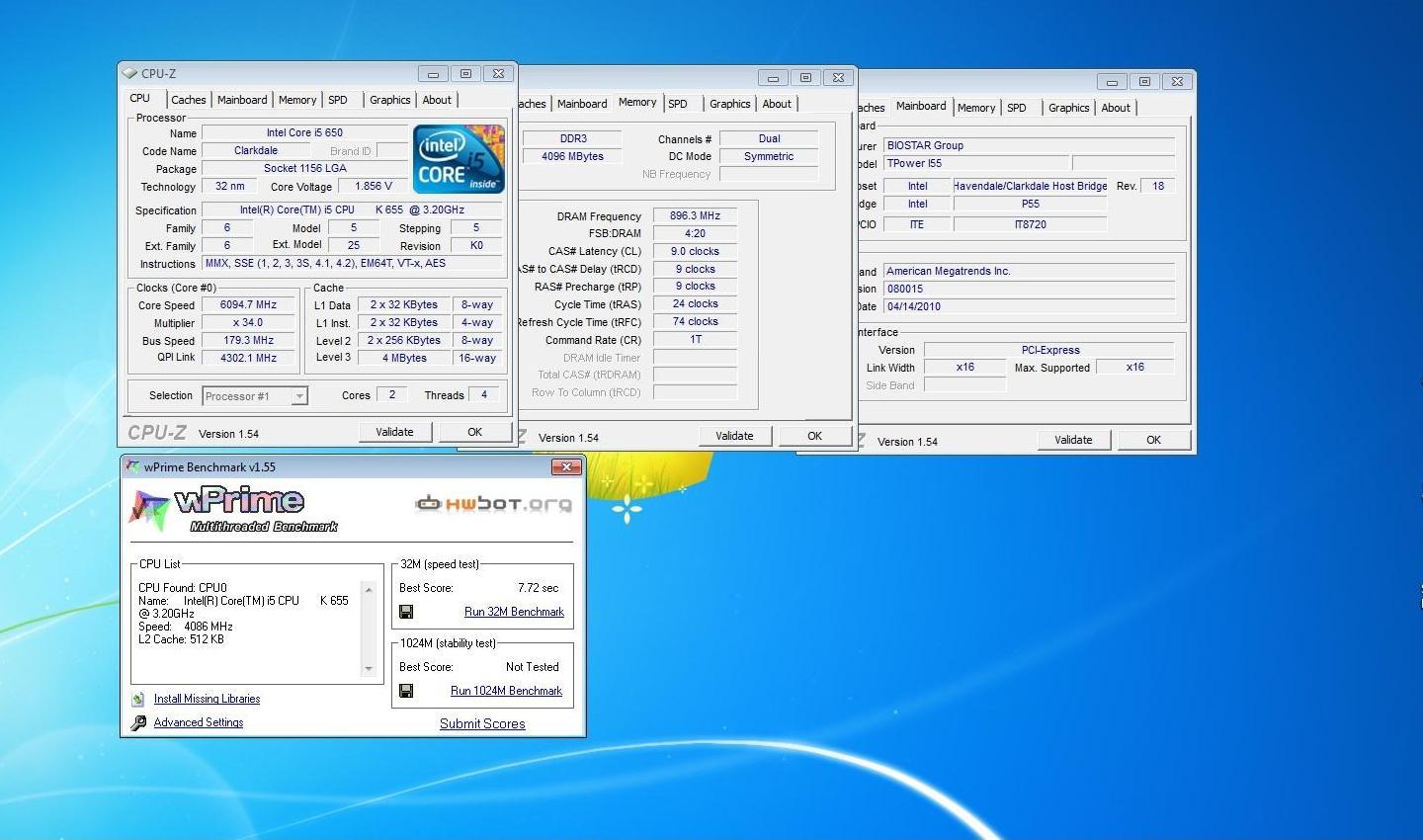
Task: Click save icon beside Run 1024M Benchmark
Action: 406,691
